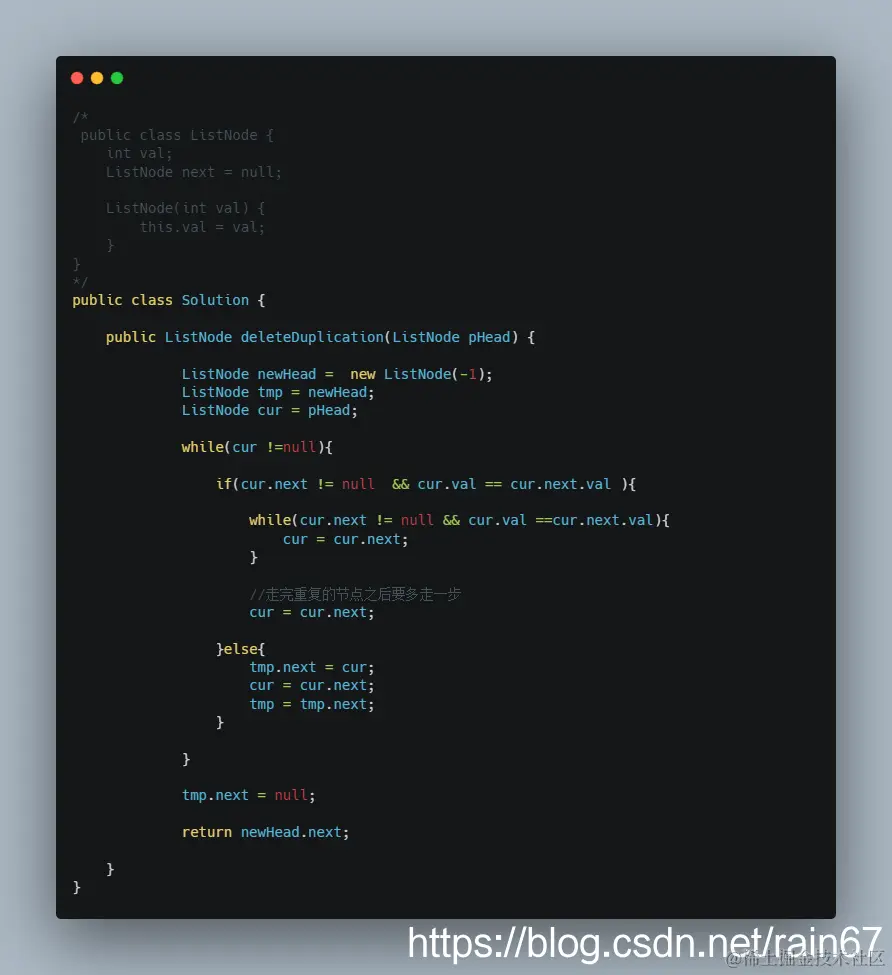The width and height of the screenshot is (892, 975).
Task: Click the 'tmp.next = null;' line
Action: click(x=249, y=795)
